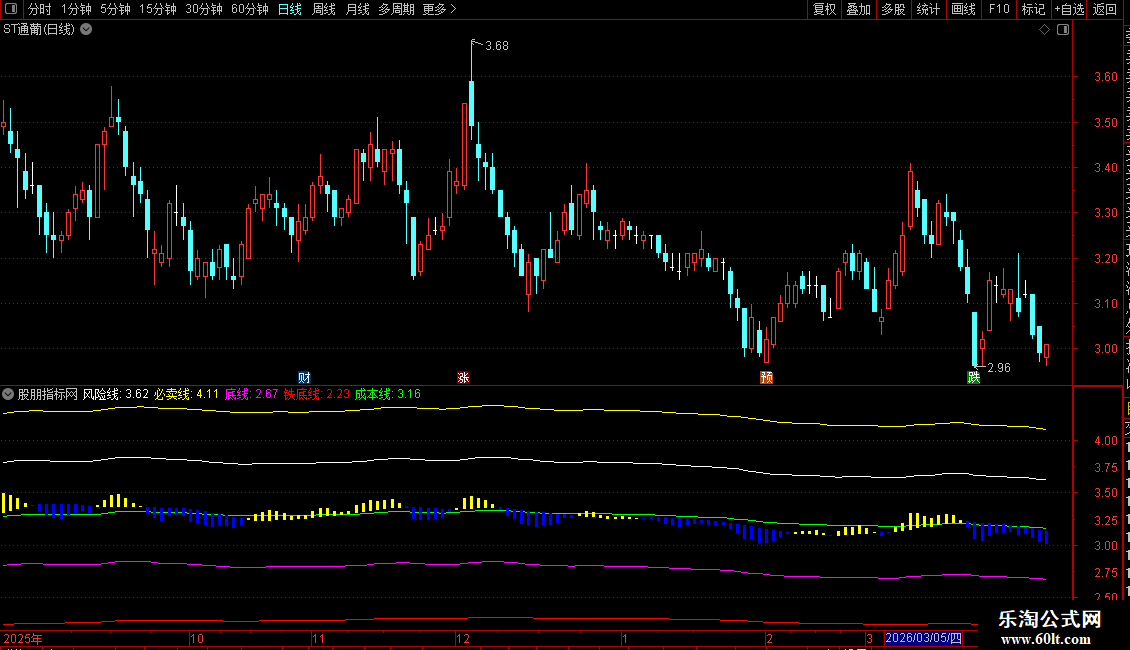
Task: Select the 1分钟 period
Action: click(76, 9)
